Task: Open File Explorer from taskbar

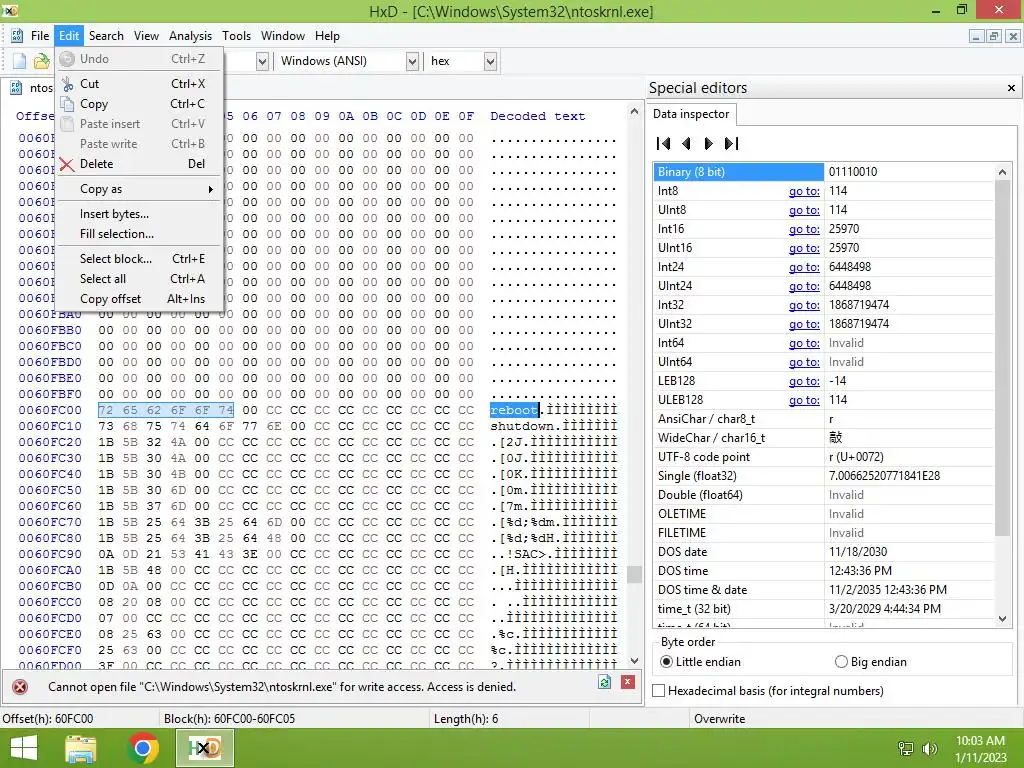Action: 81,748
